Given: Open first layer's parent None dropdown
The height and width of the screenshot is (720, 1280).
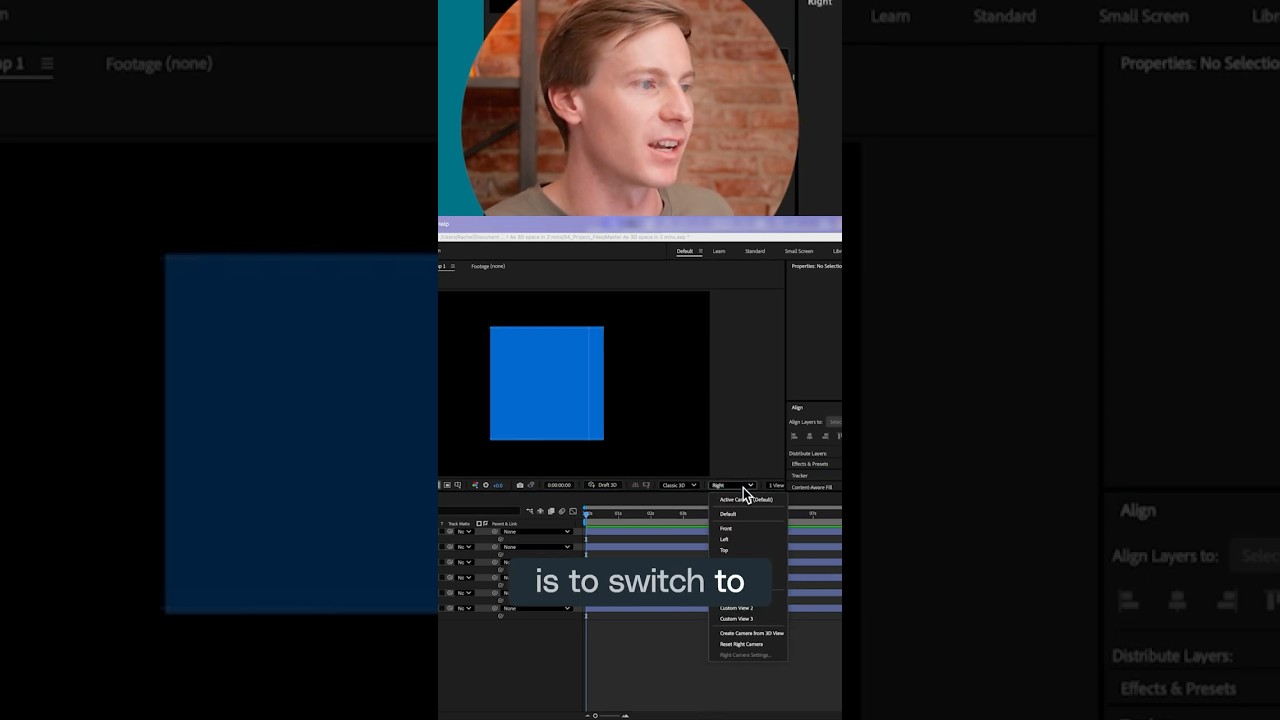Looking at the screenshot, I should (x=537, y=531).
